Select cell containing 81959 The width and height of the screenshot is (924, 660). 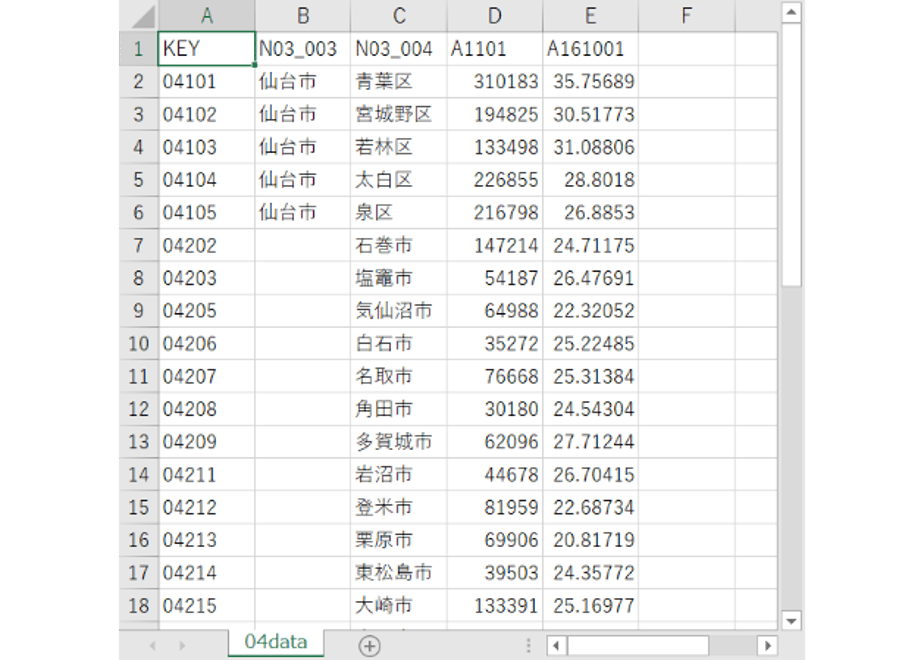(495, 507)
